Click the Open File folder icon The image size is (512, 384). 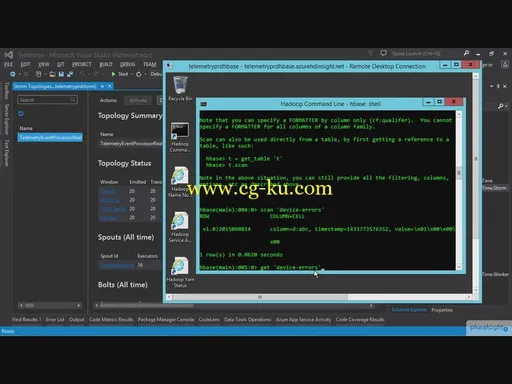(52, 74)
